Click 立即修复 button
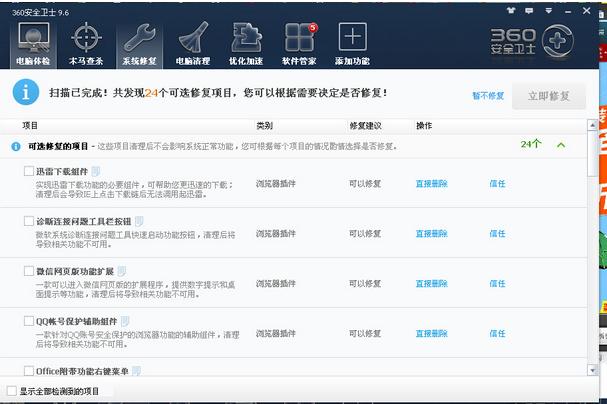 click(x=549, y=96)
